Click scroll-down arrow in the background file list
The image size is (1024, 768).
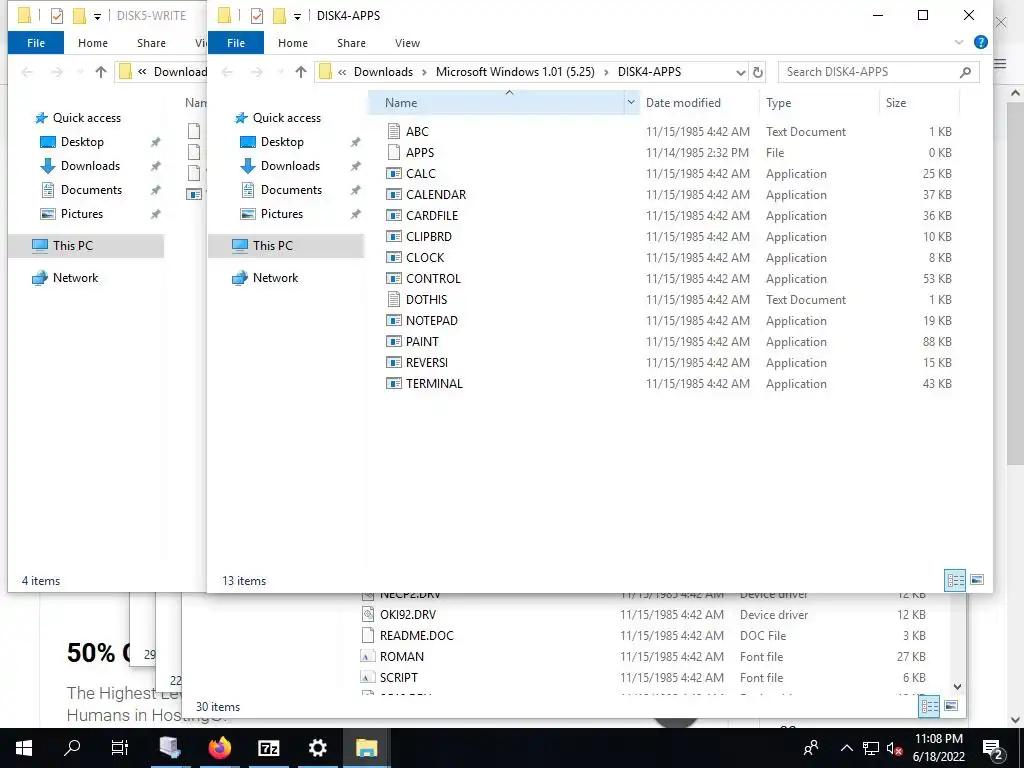pyautogui.click(x=957, y=686)
